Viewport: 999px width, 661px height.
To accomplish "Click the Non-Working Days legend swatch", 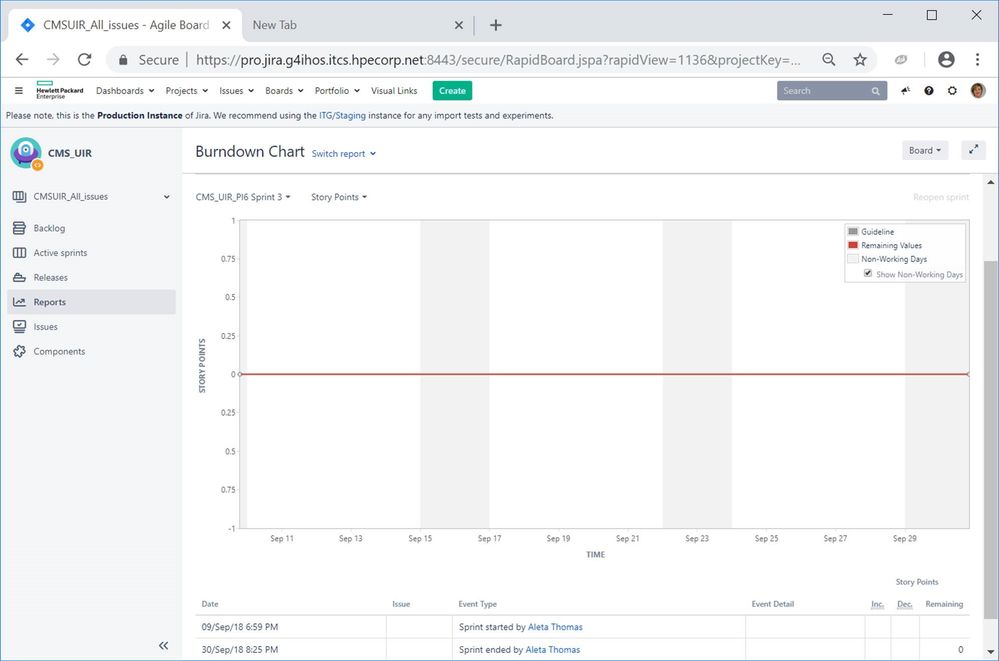I will tap(852, 258).
